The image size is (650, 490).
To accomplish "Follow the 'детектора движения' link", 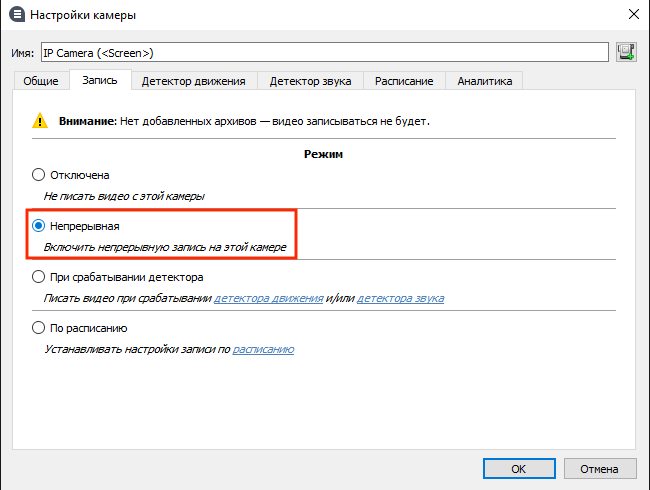I will click(x=268, y=298).
